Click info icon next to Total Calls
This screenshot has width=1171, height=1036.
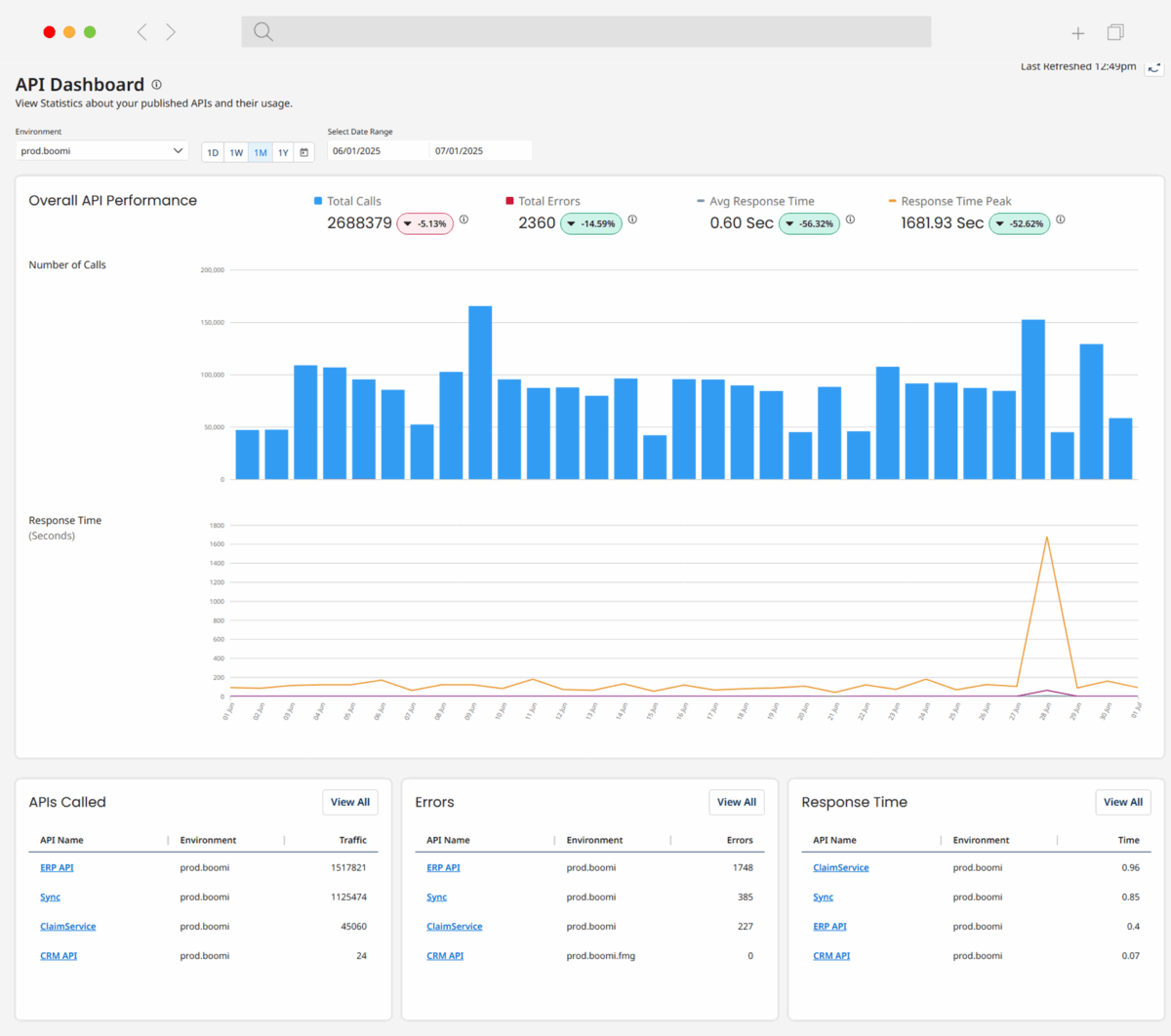pos(464,219)
